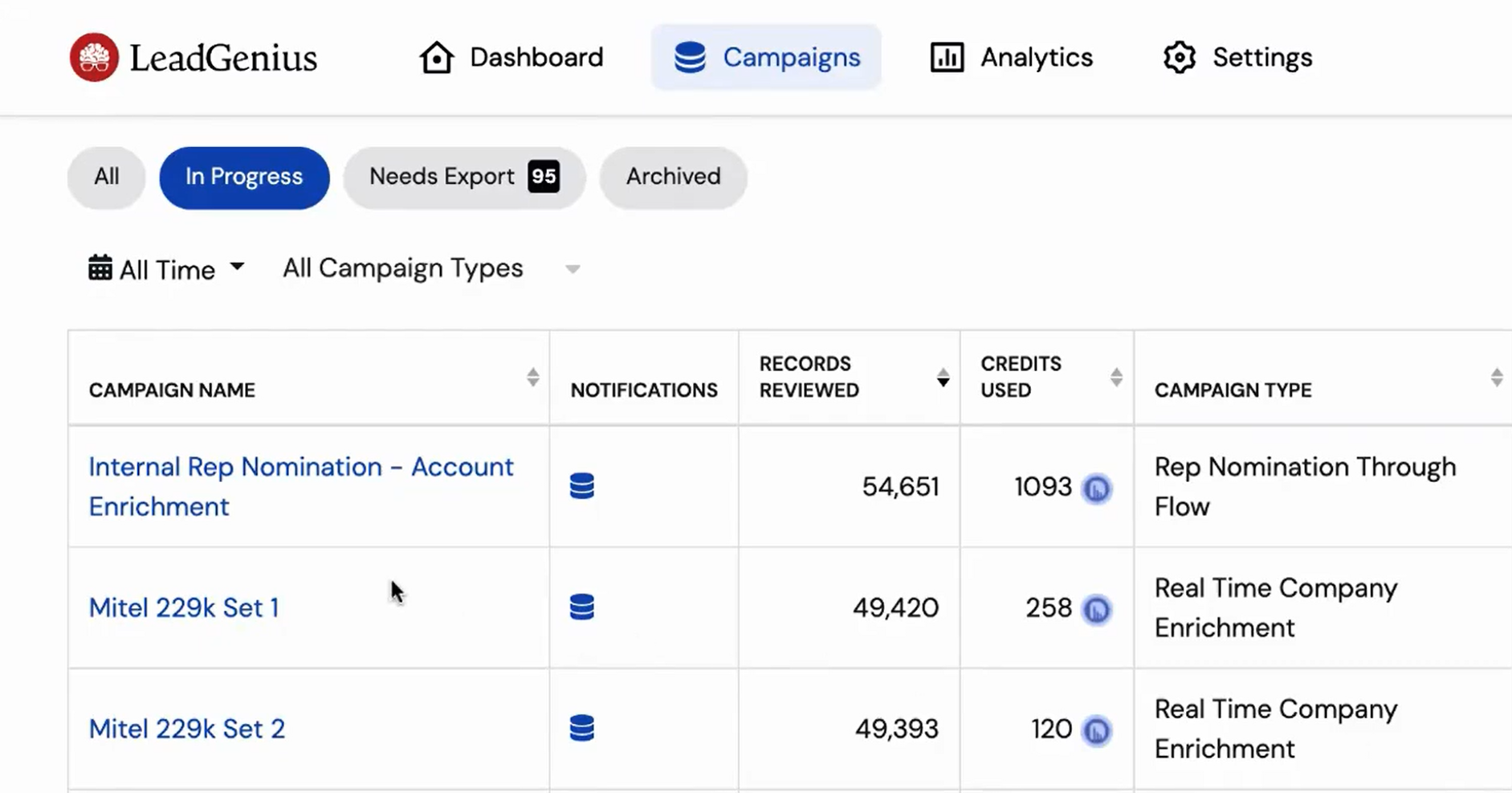The width and height of the screenshot is (1512, 793).
Task: Open the Settings page
Action: 1237,57
